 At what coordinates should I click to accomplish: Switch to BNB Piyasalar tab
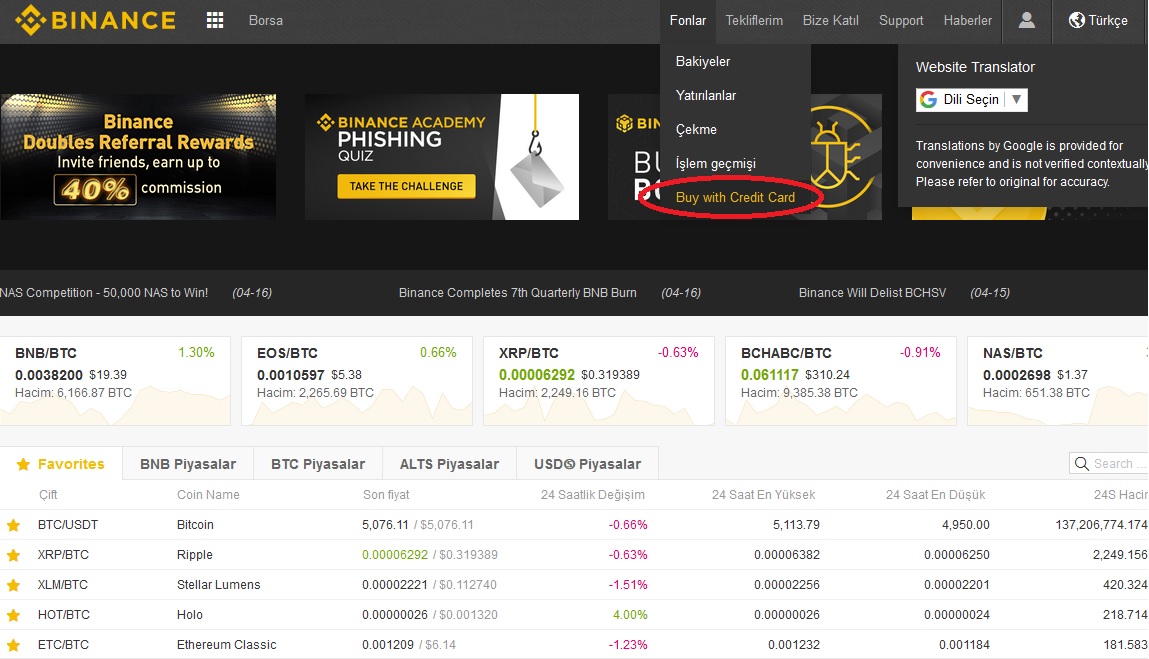188,464
